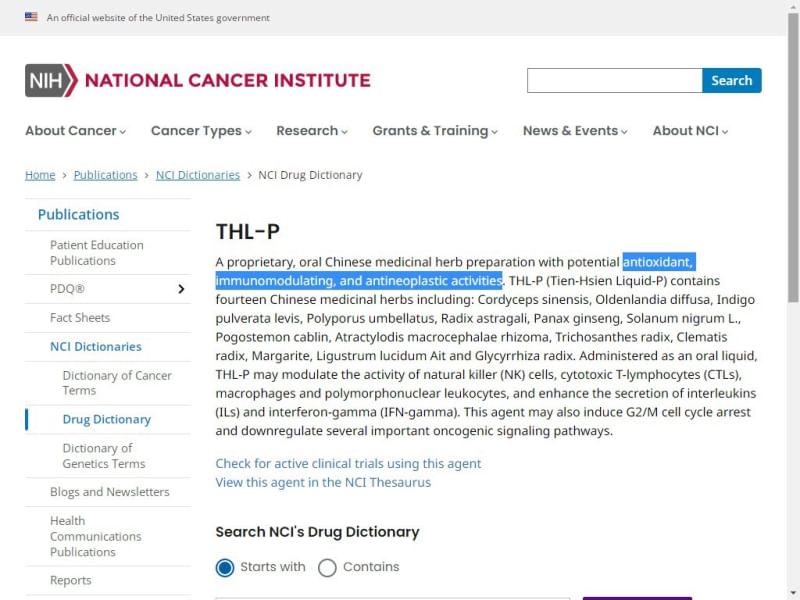Expand the Research navigation menu
Viewport: 800px width, 600px height.
point(312,131)
